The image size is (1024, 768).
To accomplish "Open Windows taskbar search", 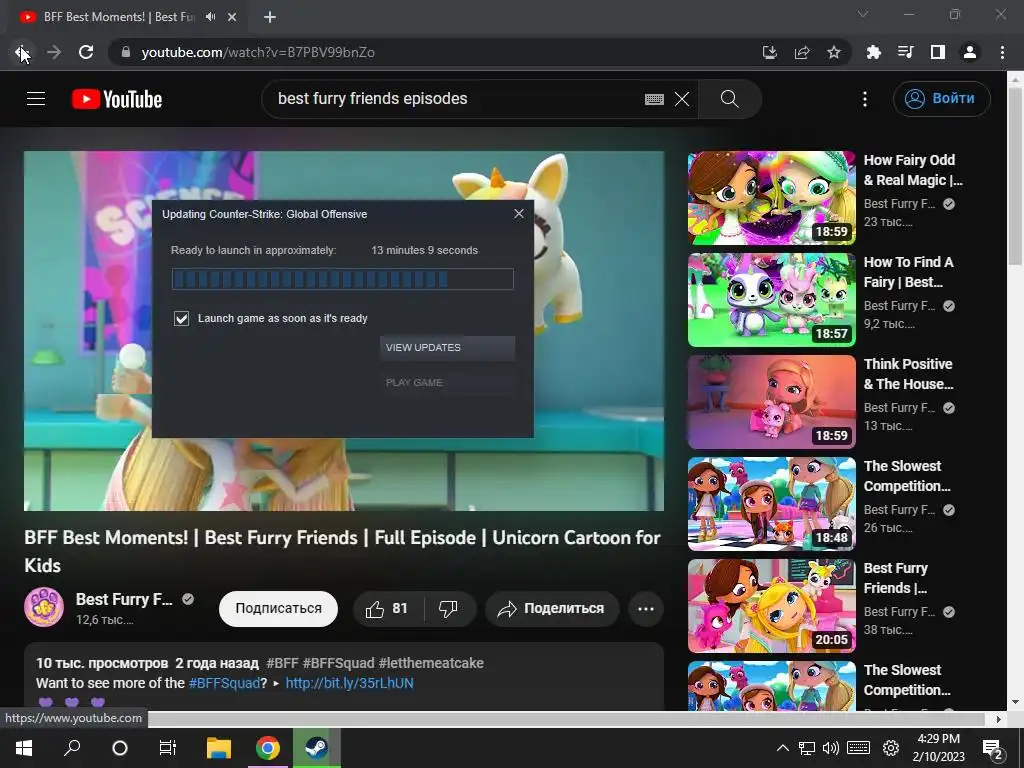I will click(x=72, y=748).
